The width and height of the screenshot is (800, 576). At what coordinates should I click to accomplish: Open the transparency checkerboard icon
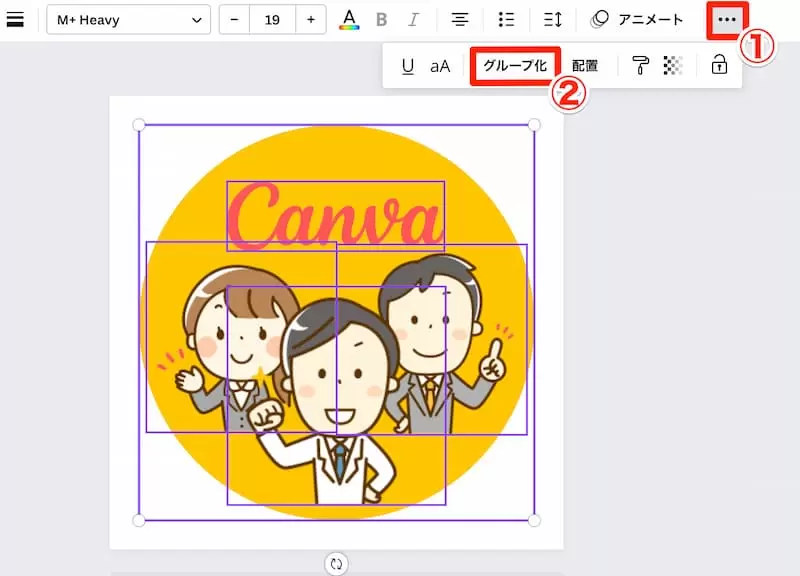point(673,65)
